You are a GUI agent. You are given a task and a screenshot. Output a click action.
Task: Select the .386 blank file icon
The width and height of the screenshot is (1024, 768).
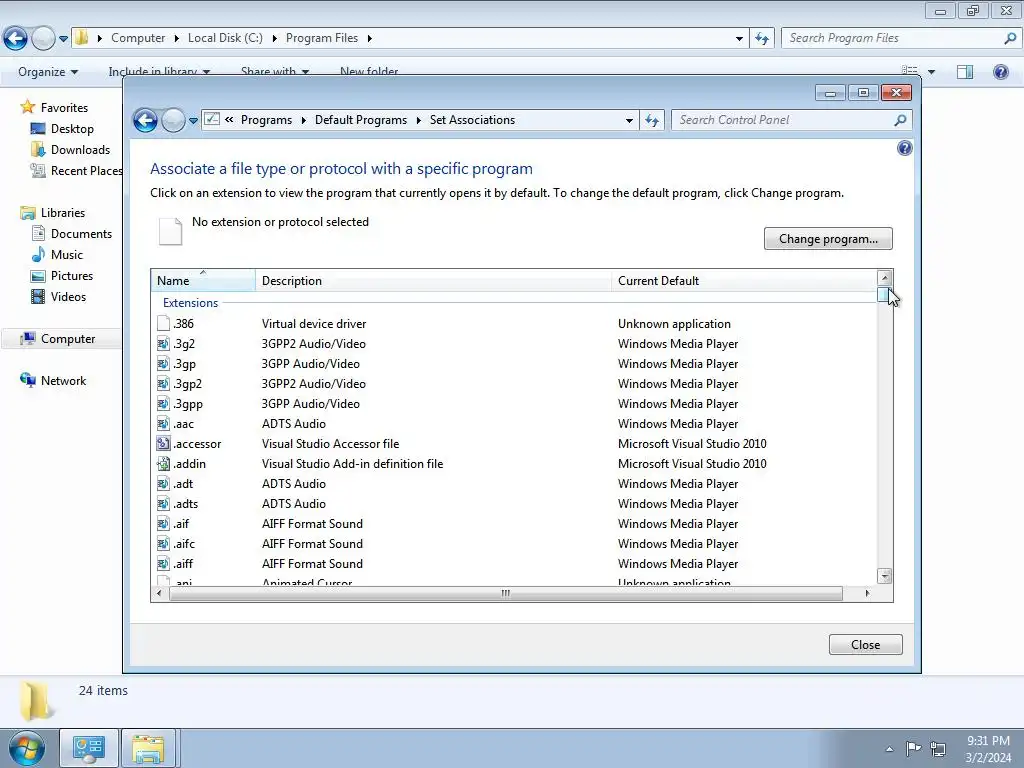click(163, 323)
